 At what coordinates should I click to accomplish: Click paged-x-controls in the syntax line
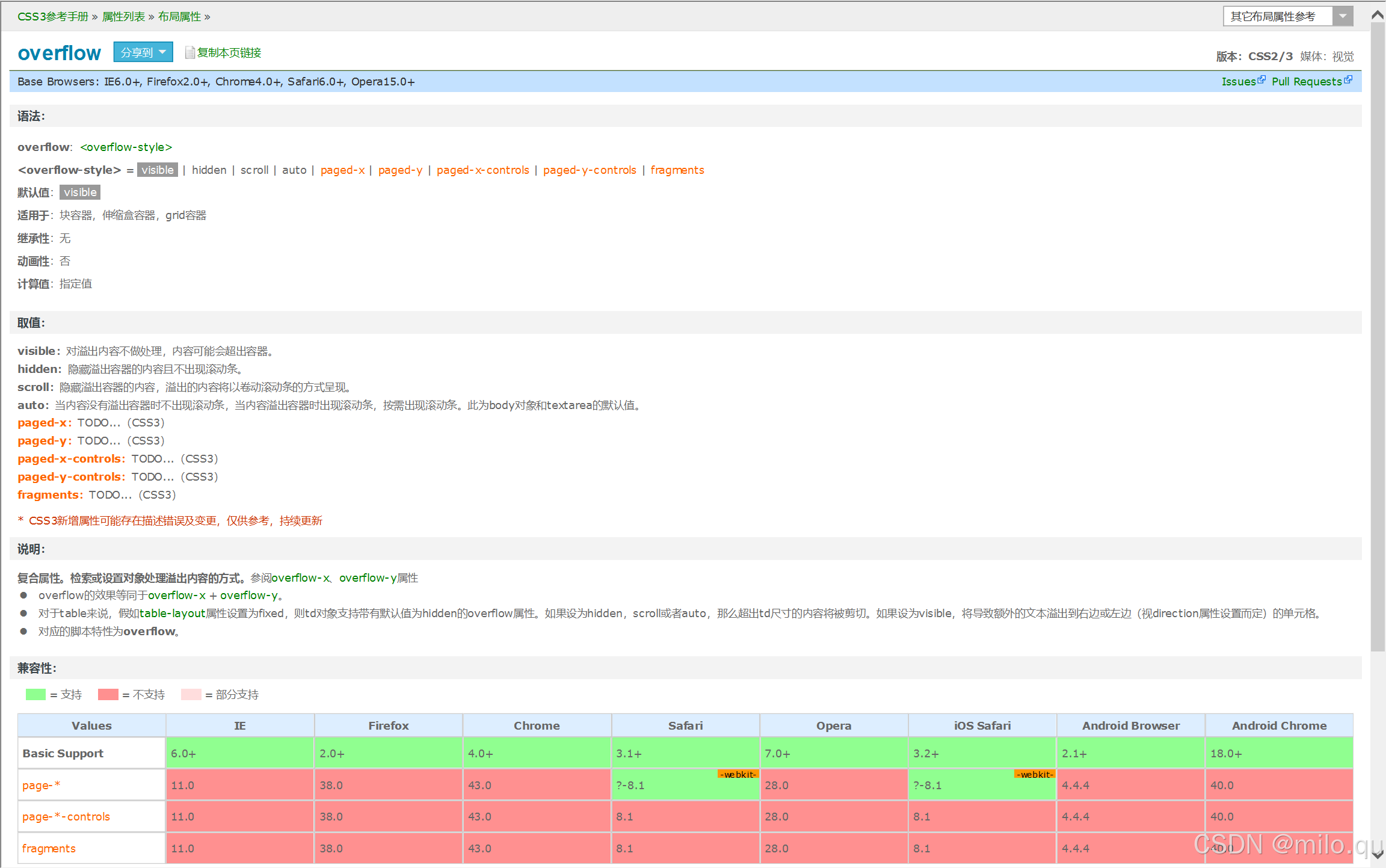click(483, 170)
